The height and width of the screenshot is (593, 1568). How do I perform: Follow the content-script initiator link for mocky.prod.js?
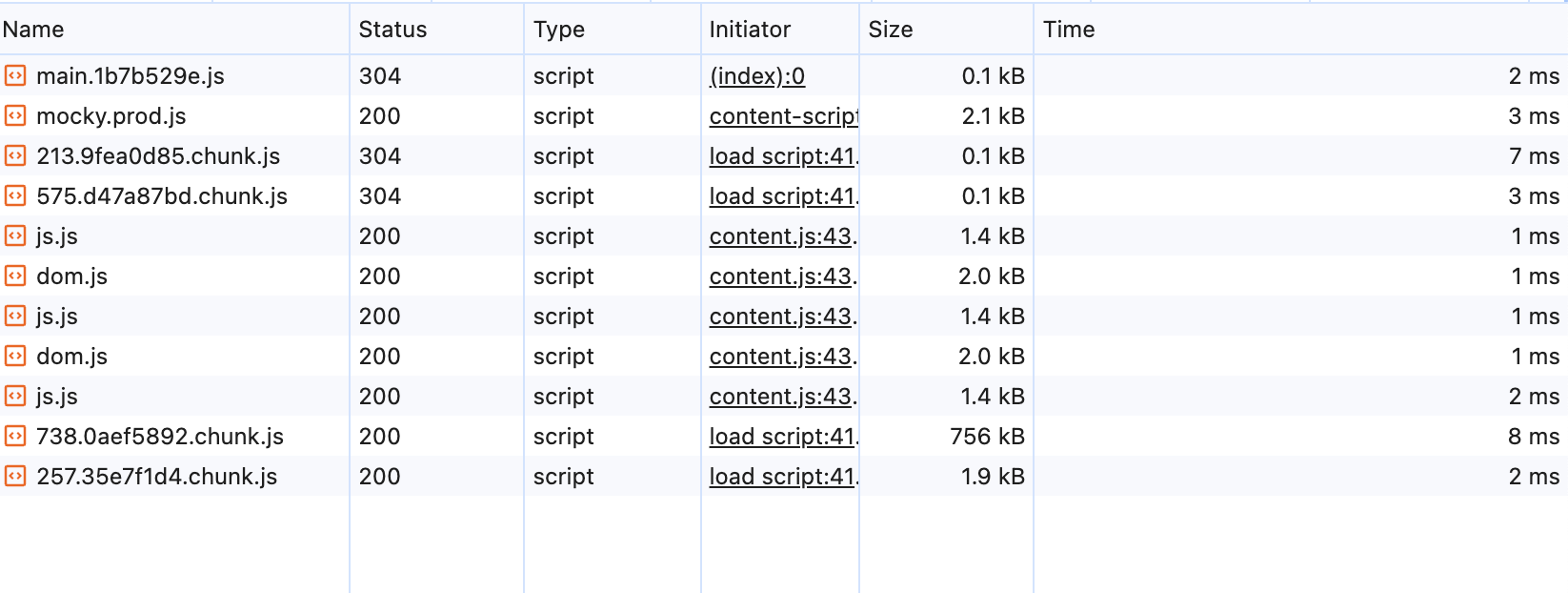tap(782, 116)
